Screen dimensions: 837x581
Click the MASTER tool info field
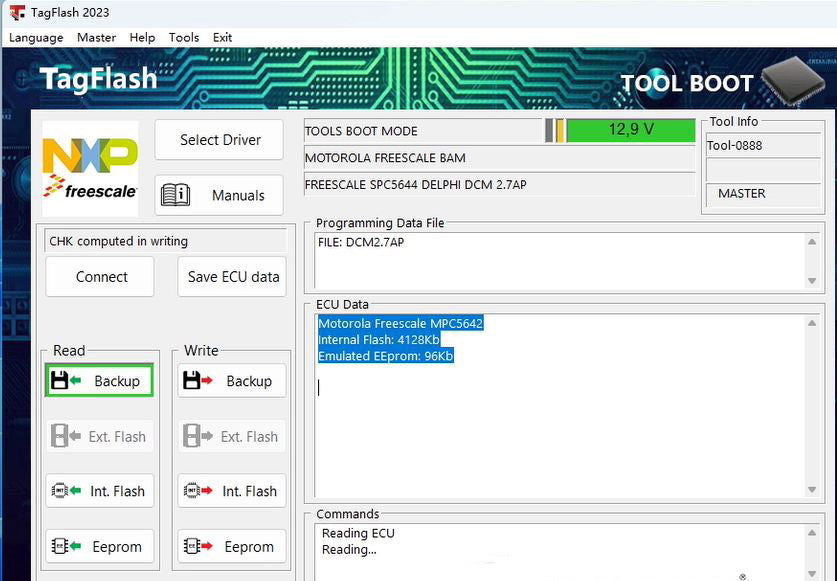tap(763, 193)
